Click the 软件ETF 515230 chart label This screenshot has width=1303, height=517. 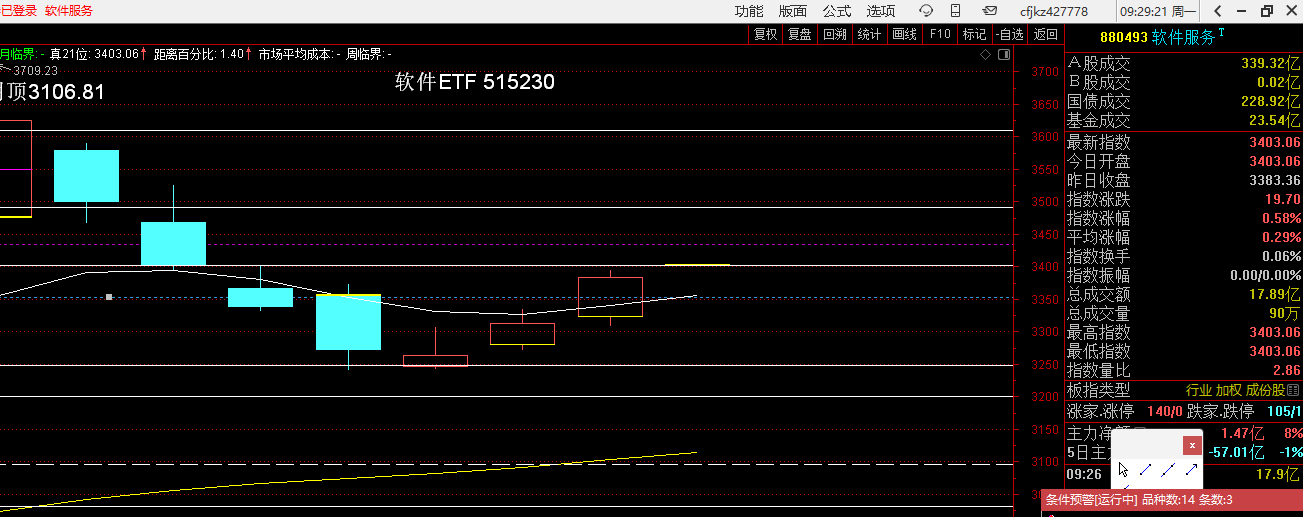475,82
